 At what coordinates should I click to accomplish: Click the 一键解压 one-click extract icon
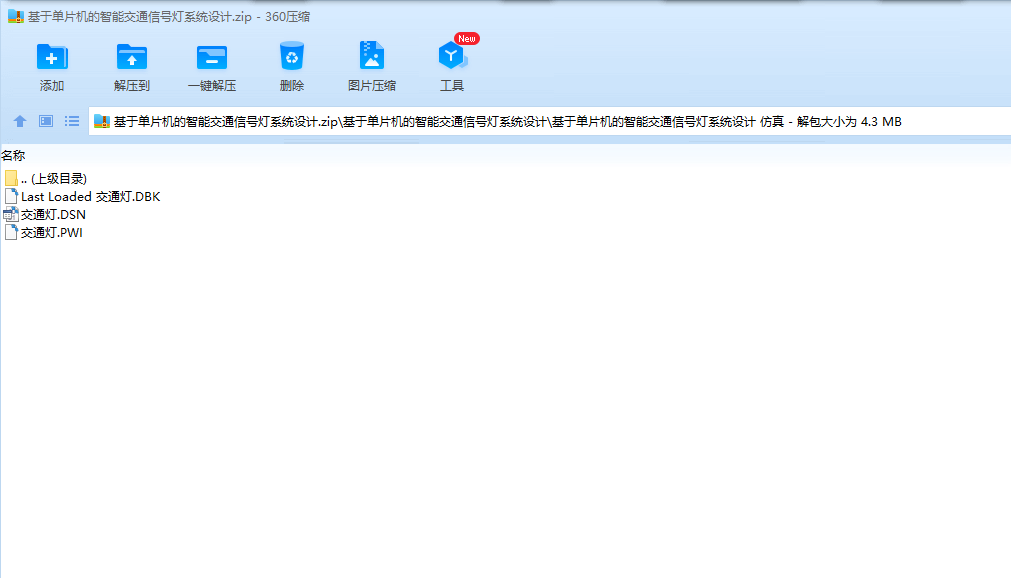[211, 57]
